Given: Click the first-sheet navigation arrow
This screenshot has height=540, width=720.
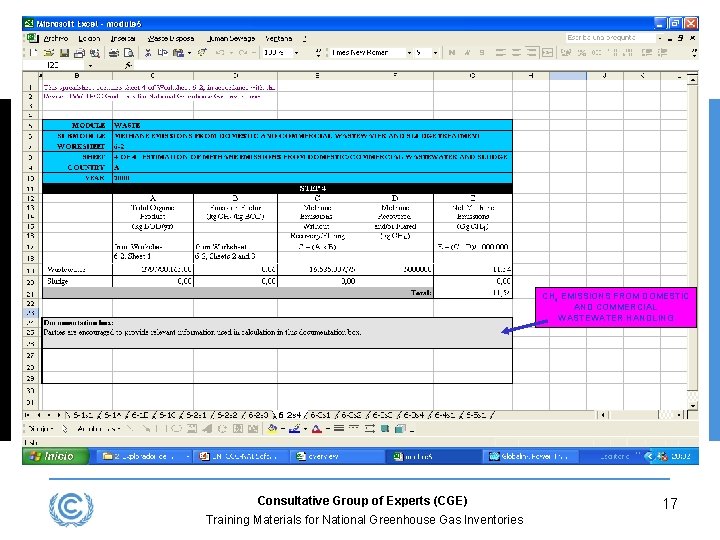Looking at the screenshot, I should pos(27,415).
